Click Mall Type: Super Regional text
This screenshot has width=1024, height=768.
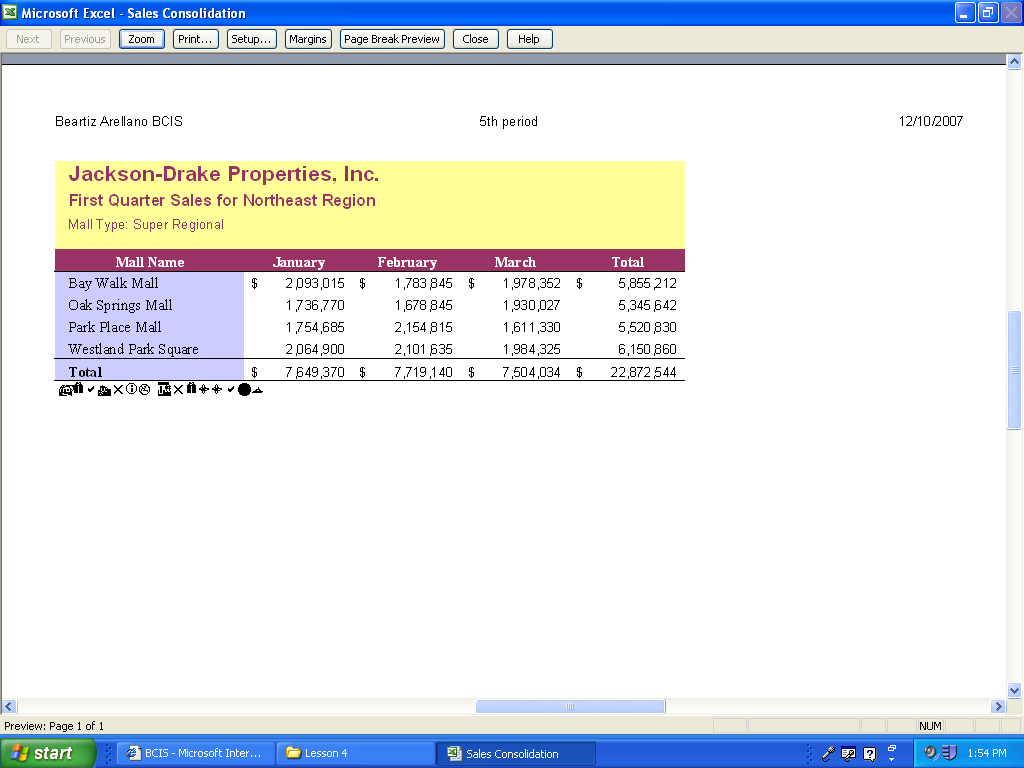146,225
